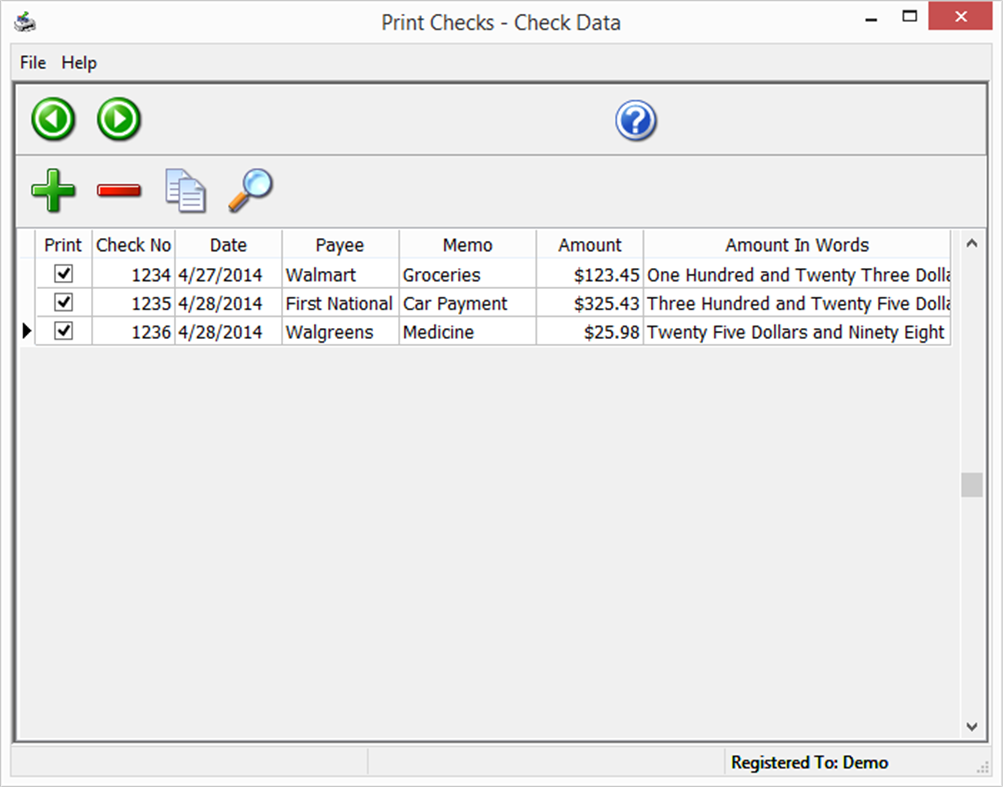Image resolution: width=1003 pixels, height=787 pixels.
Task: Disable printing for check 1236
Action: click(63, 331)
